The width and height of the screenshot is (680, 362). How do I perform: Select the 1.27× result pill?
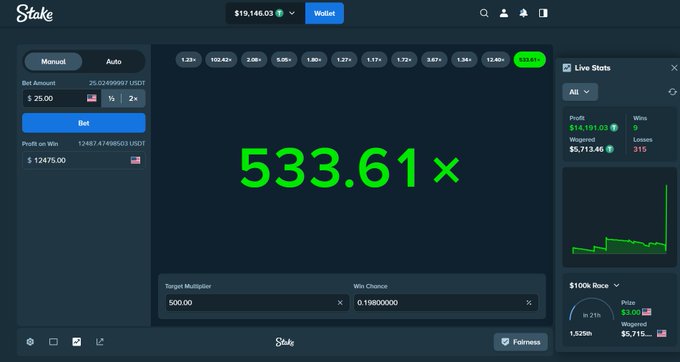click(344, 60)
